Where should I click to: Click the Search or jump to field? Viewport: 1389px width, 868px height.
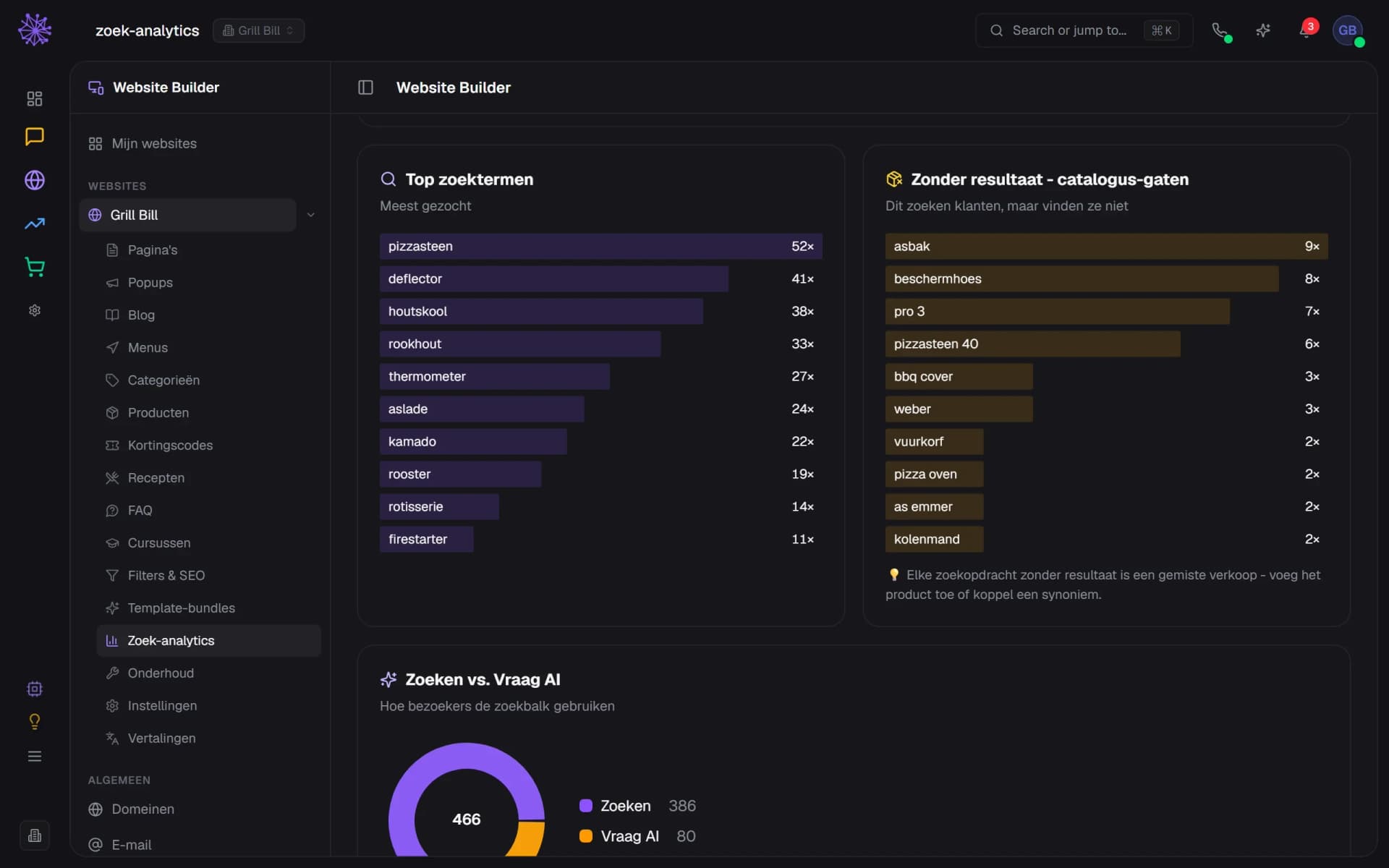point(1084,30)
